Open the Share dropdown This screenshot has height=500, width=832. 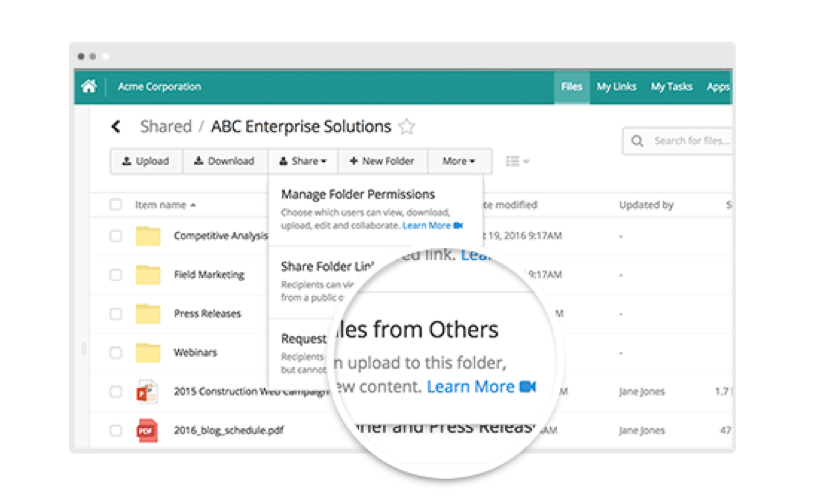302,161
